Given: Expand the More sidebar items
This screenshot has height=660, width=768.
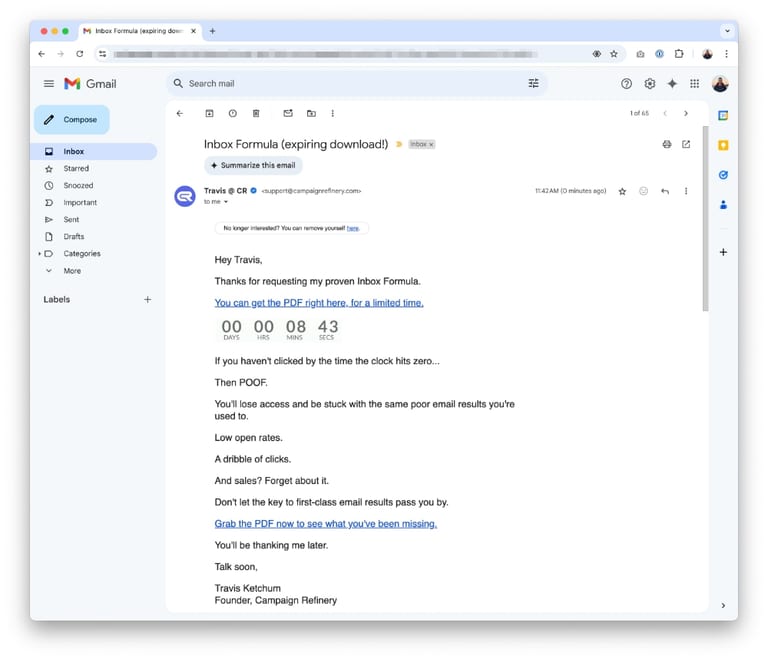Looking at the screenshot, I should point(94,271).
